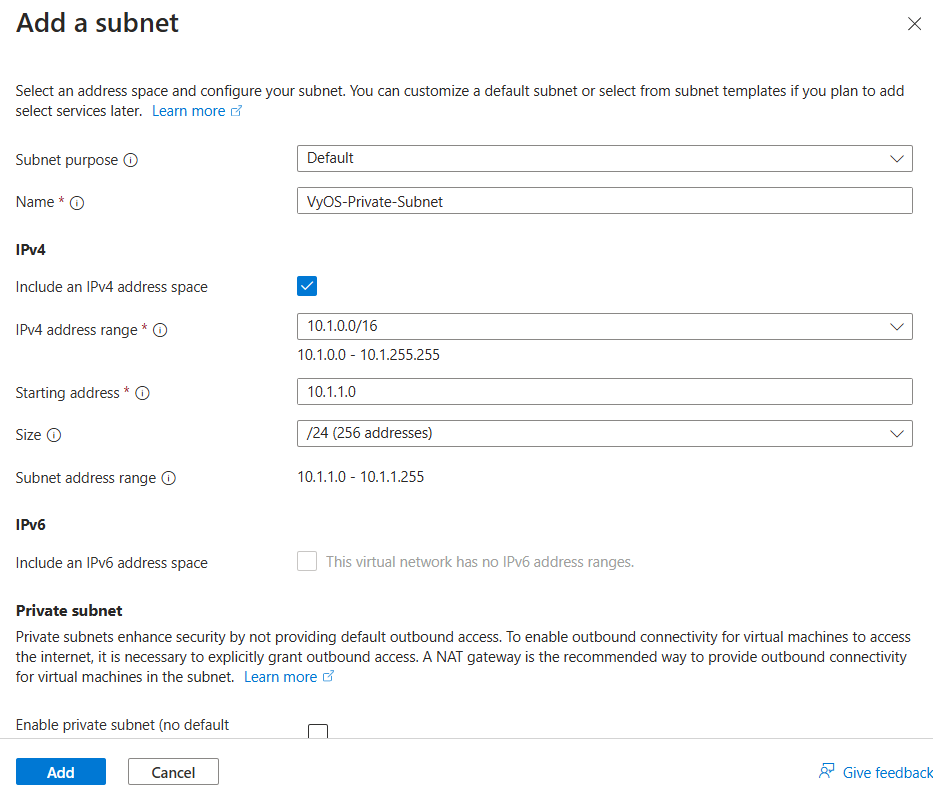
Task: Click the Add button
Action: click(x=60, y=771)
